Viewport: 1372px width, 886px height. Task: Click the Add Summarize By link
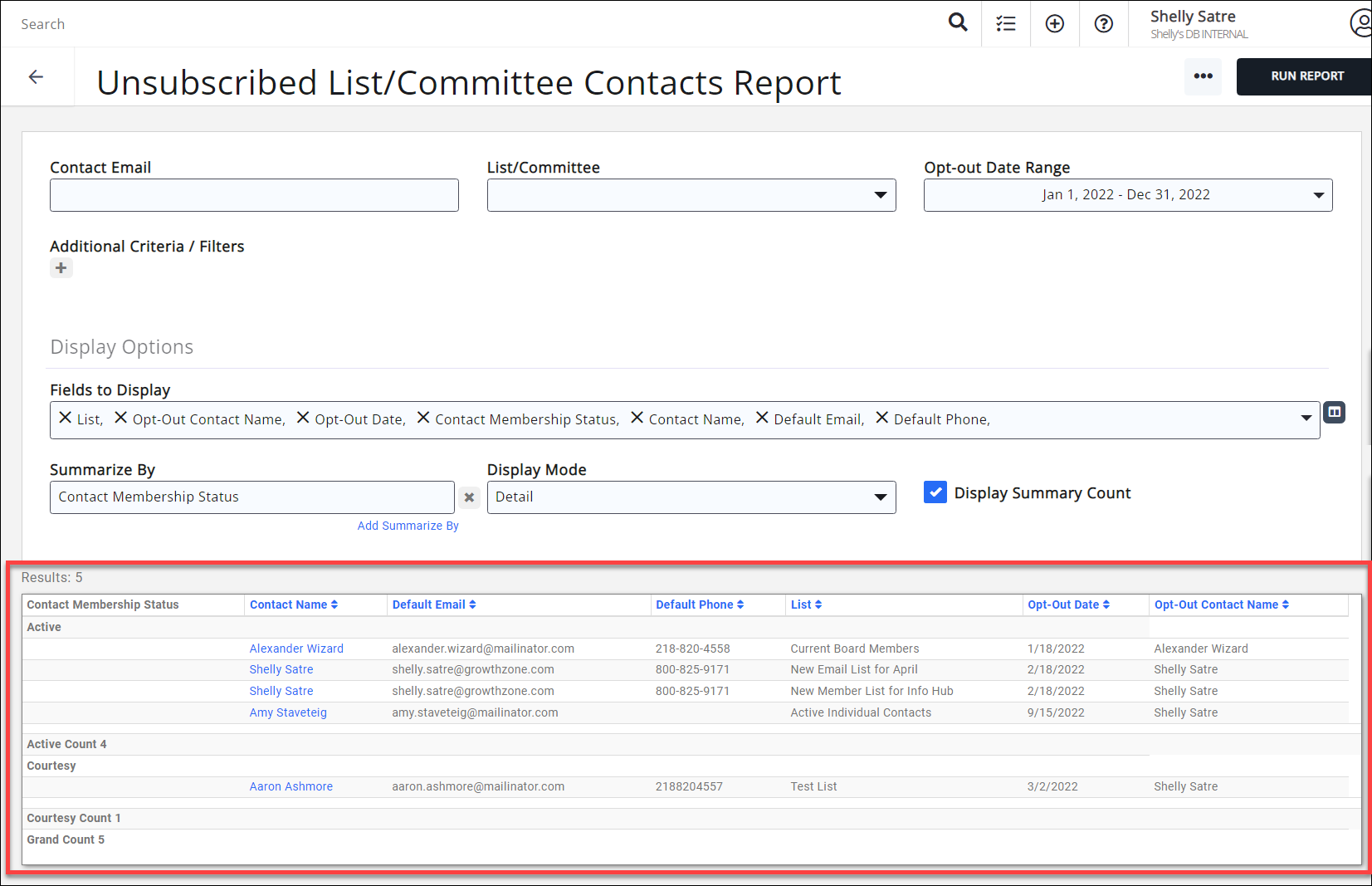tap(408, 525)
